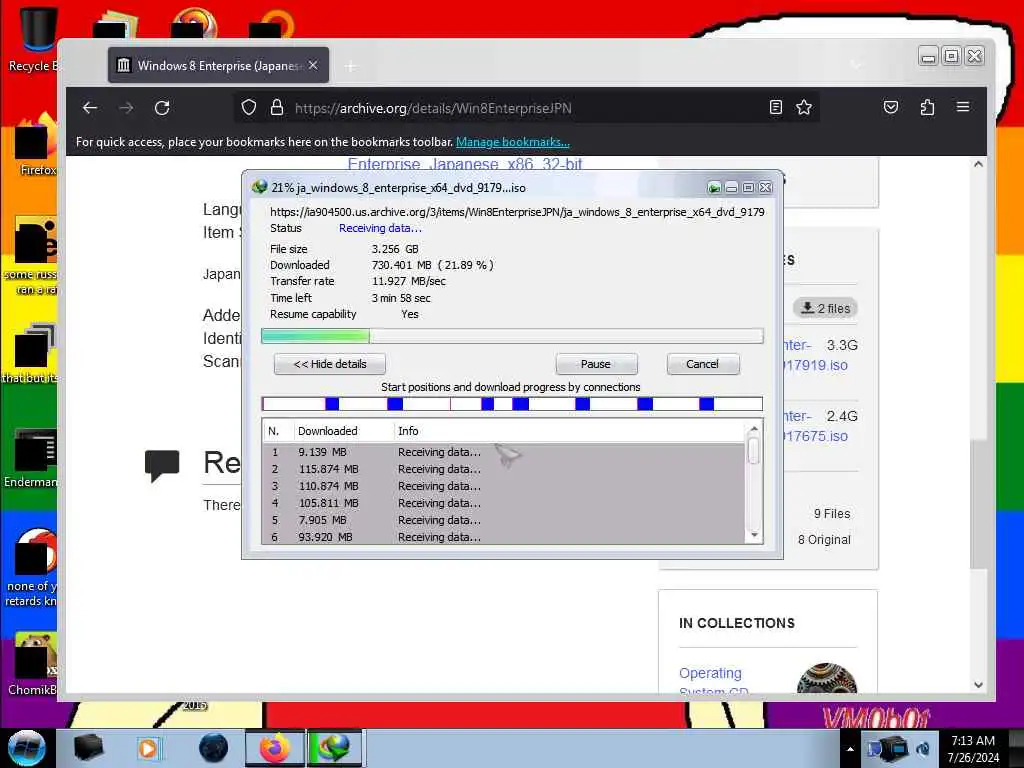Open the Pocket save icon
The image size is (1024, 768).
pos(891,107)
